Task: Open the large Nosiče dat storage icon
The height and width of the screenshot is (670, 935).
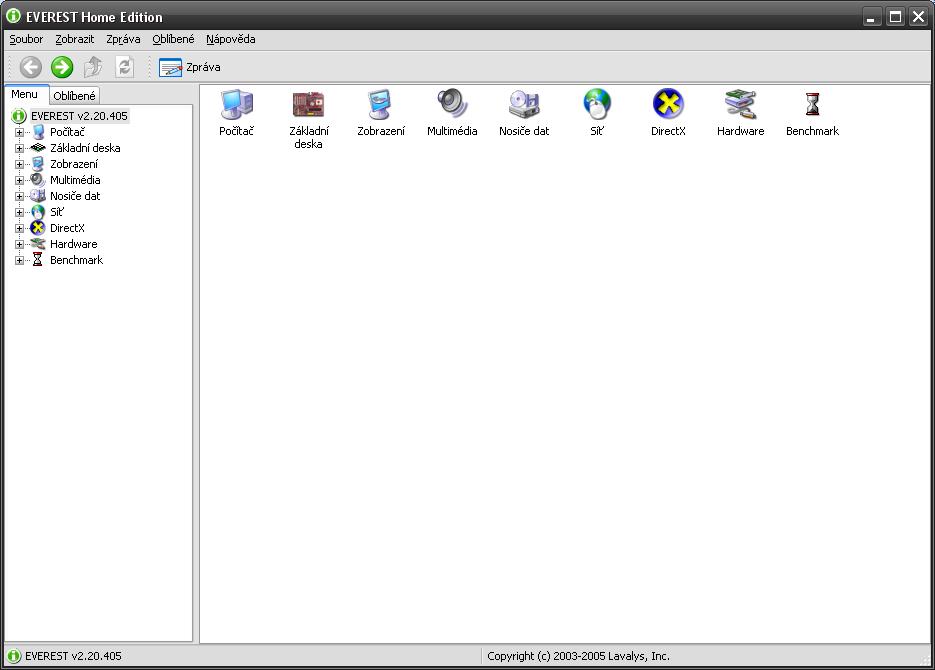Action: pos(524,104)
